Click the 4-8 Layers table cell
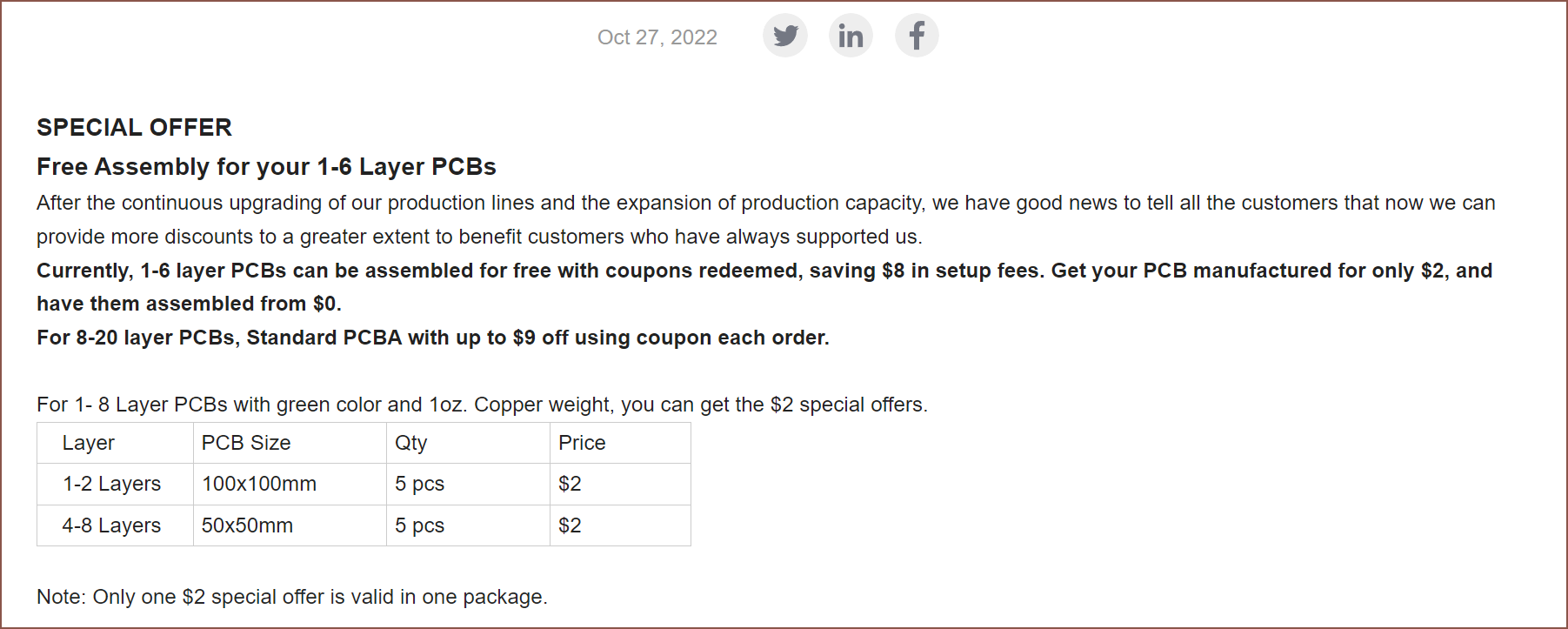This screenshot has width=1568, height=629. pos(112,525)
